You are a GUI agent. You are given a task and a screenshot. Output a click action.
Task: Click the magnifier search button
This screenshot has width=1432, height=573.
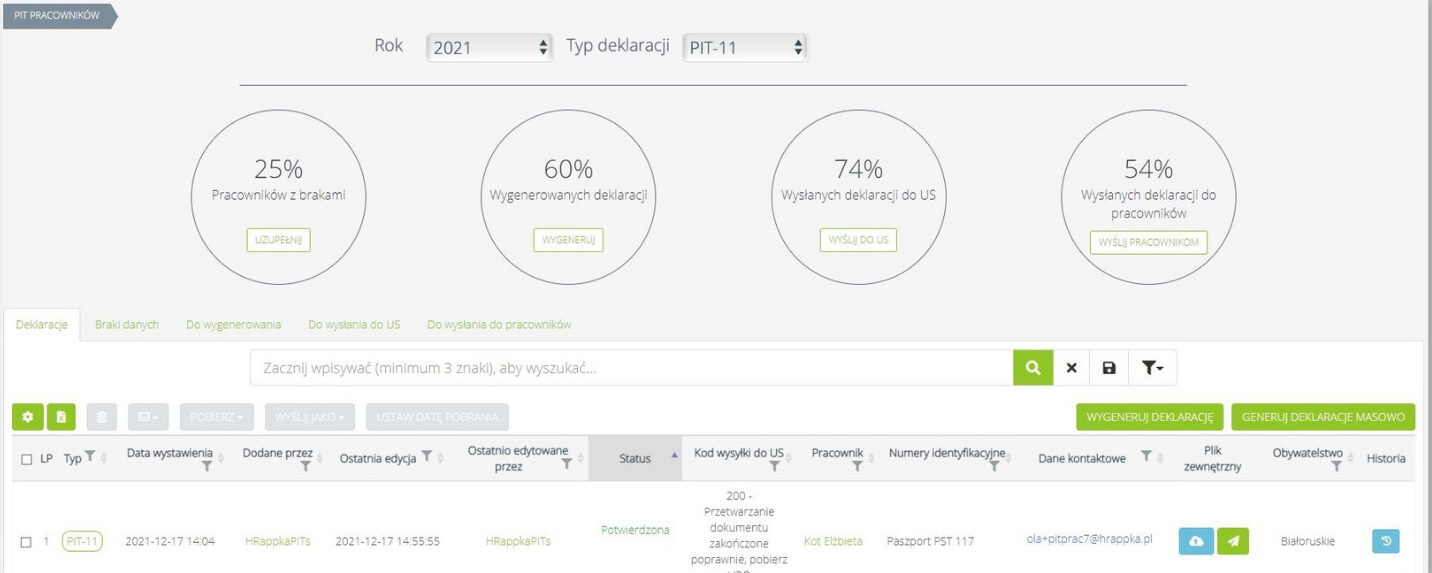click(x=1033, y=368)
